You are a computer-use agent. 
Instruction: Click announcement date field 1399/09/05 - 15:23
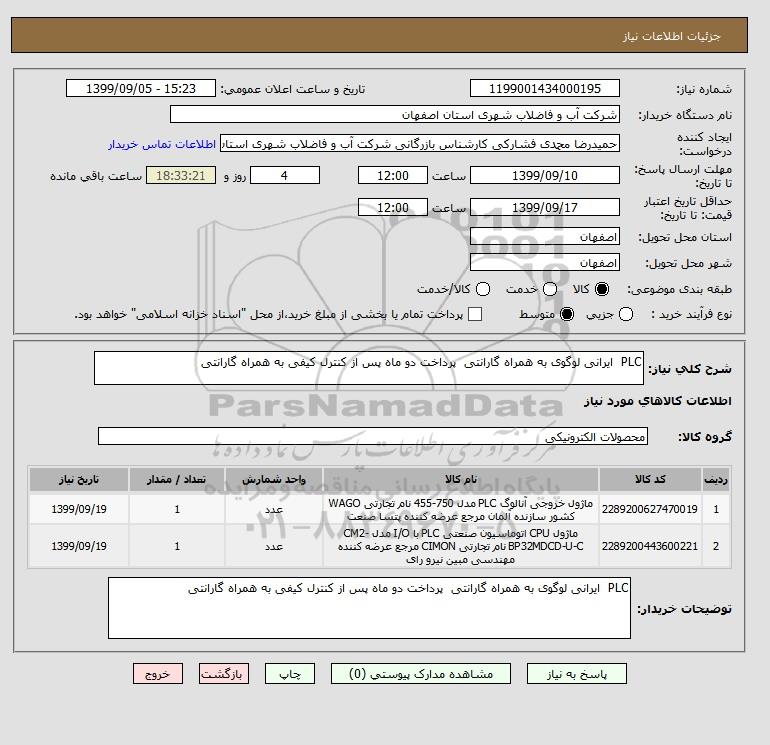coord(141,88)
